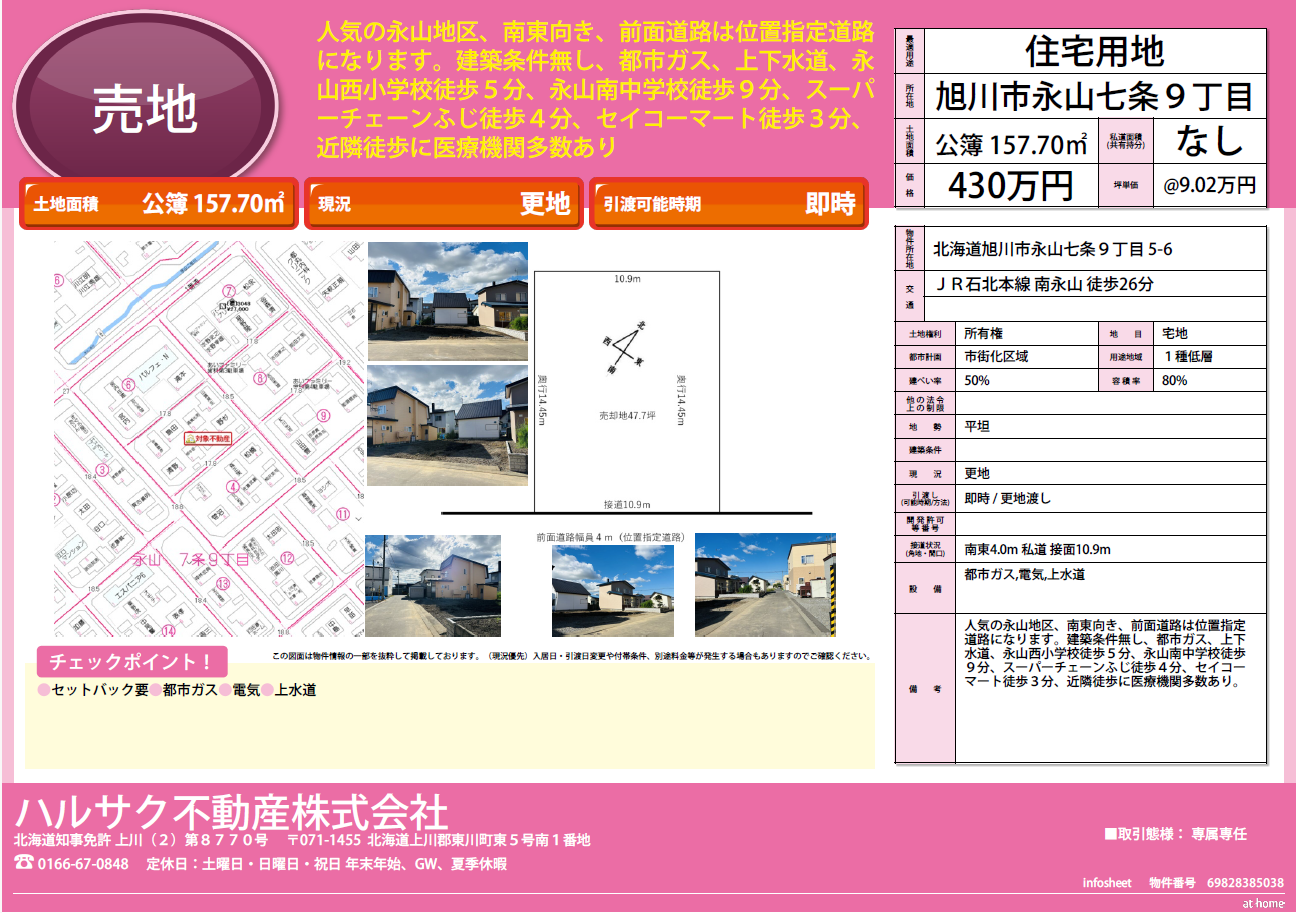Click the red 対象不動産 marker on the map
The height and width of the screenshot is (913, 1296).
click(207, 438)
